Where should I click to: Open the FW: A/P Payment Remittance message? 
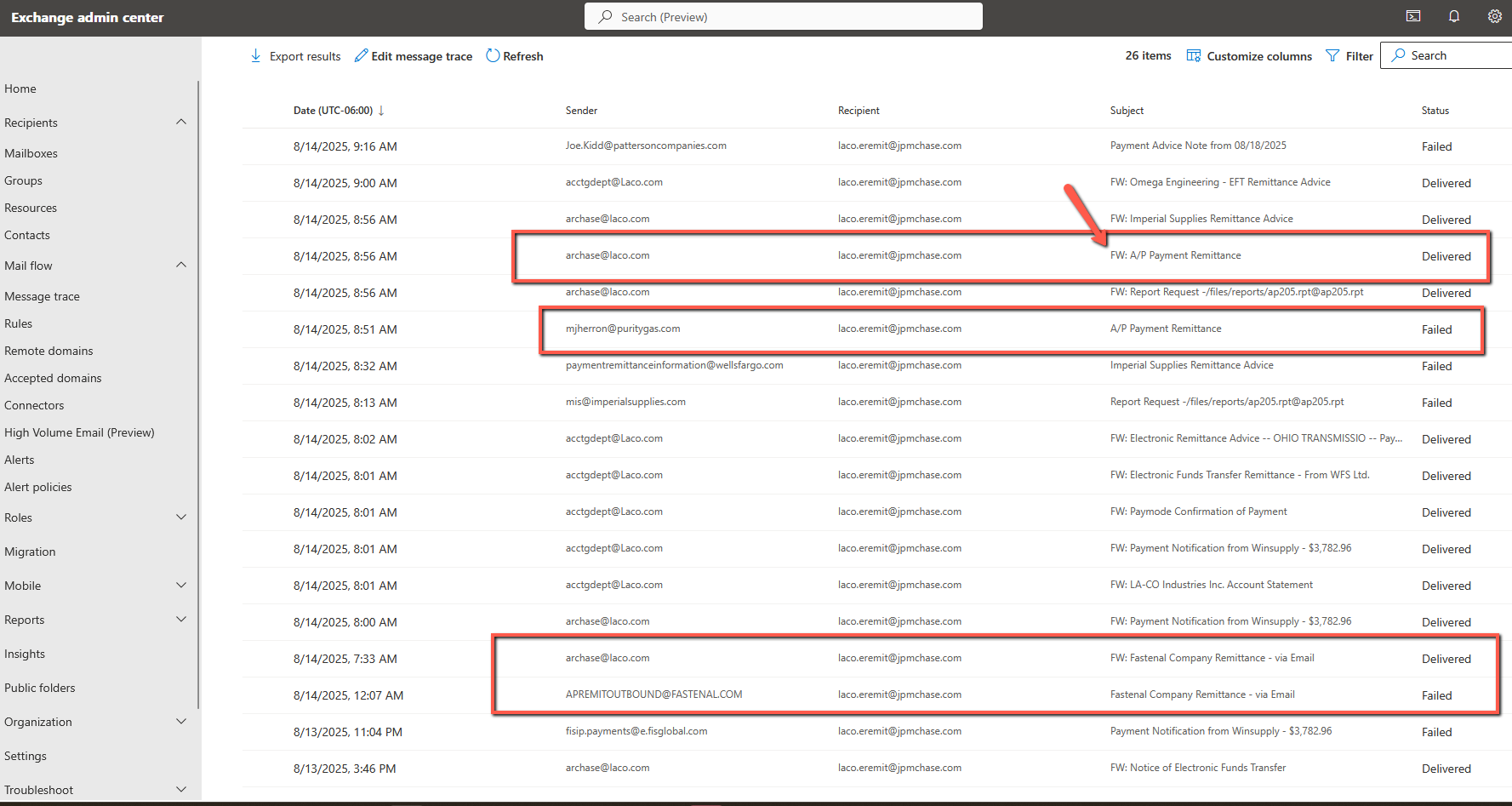[x=1175, y=255]
